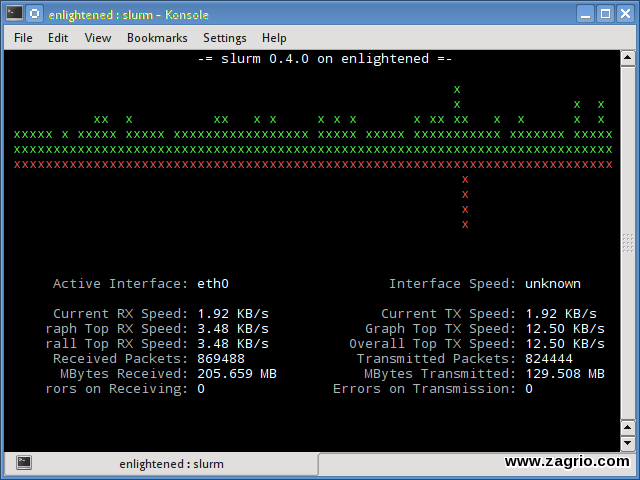
Task: Click the scrollbar up arrow at top
Action: pos(627,58)
